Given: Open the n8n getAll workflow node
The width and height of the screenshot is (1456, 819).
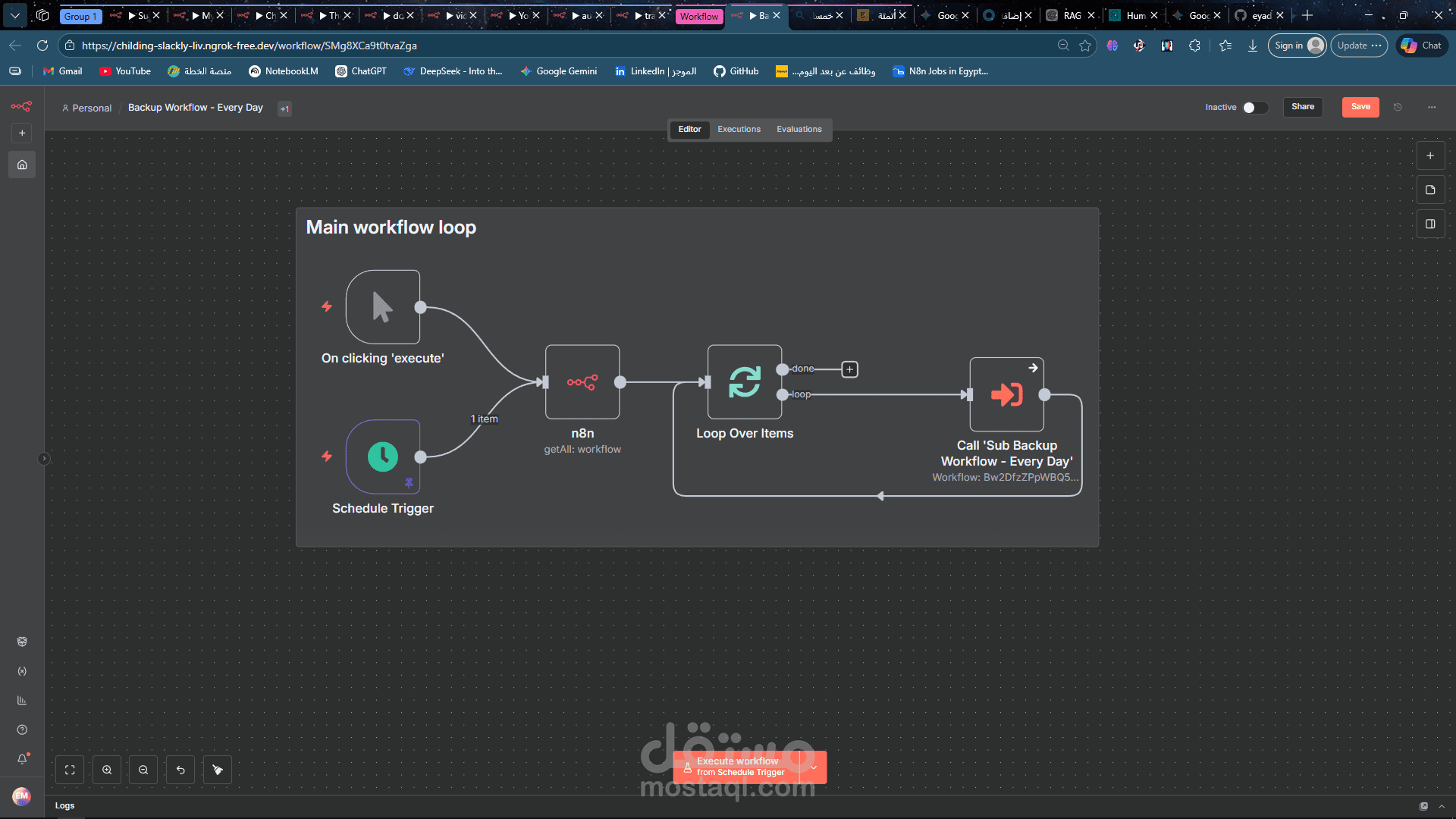Looking at the screenshot, I should click(x=582, y=382).
